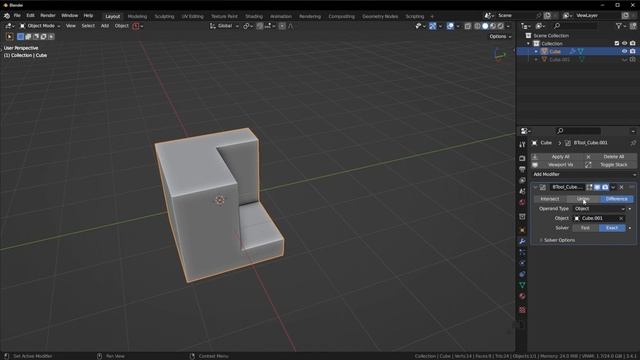Toggle proportional editing in header
Image resolution: width=640 pixels, height=360 pixels.
pyautogui.click(x=282, y=26)
